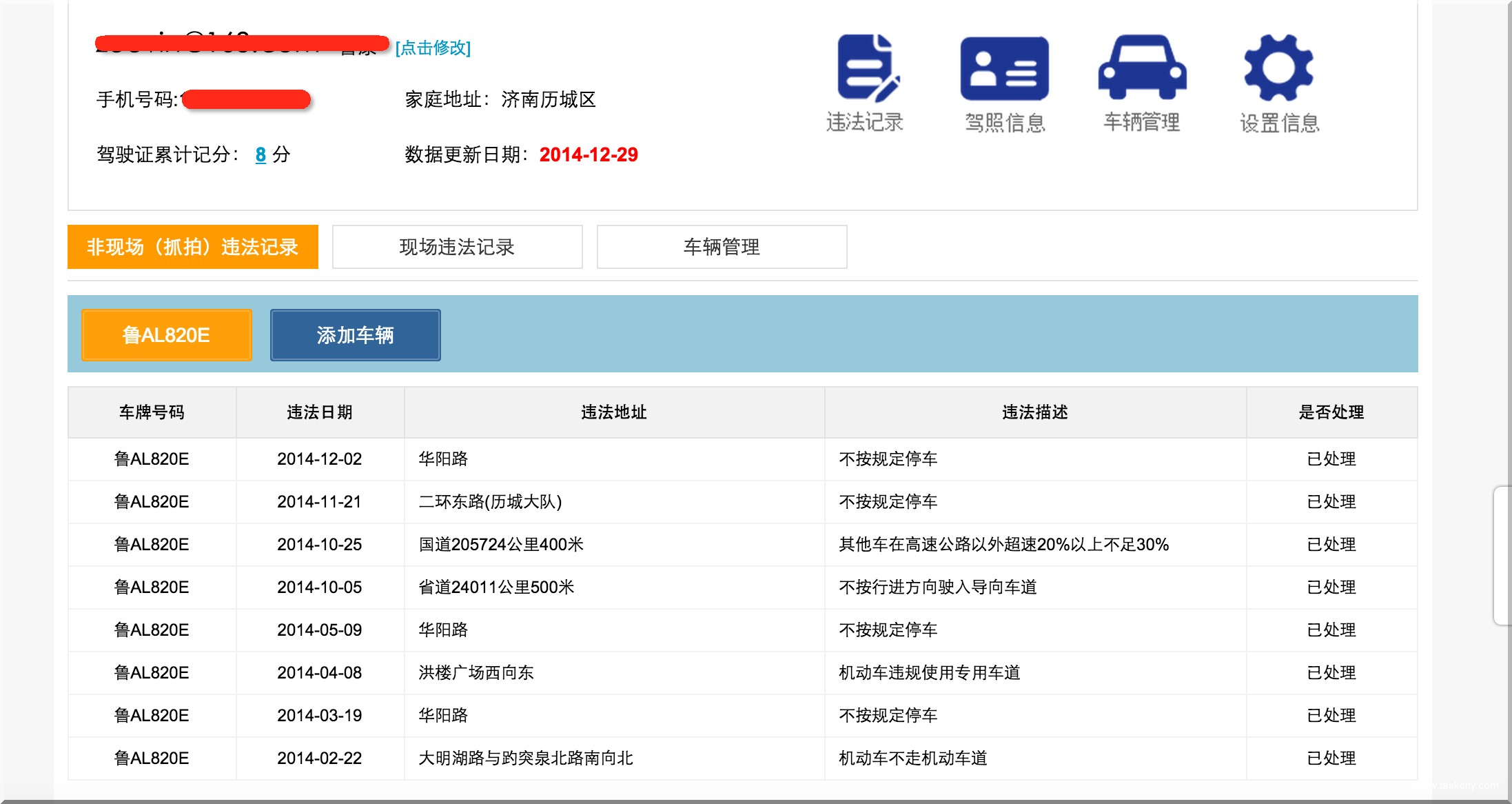1512x804 pixels.
Task: Select the 国道205724公里400米 speeding record
Action: pos(501,545)
